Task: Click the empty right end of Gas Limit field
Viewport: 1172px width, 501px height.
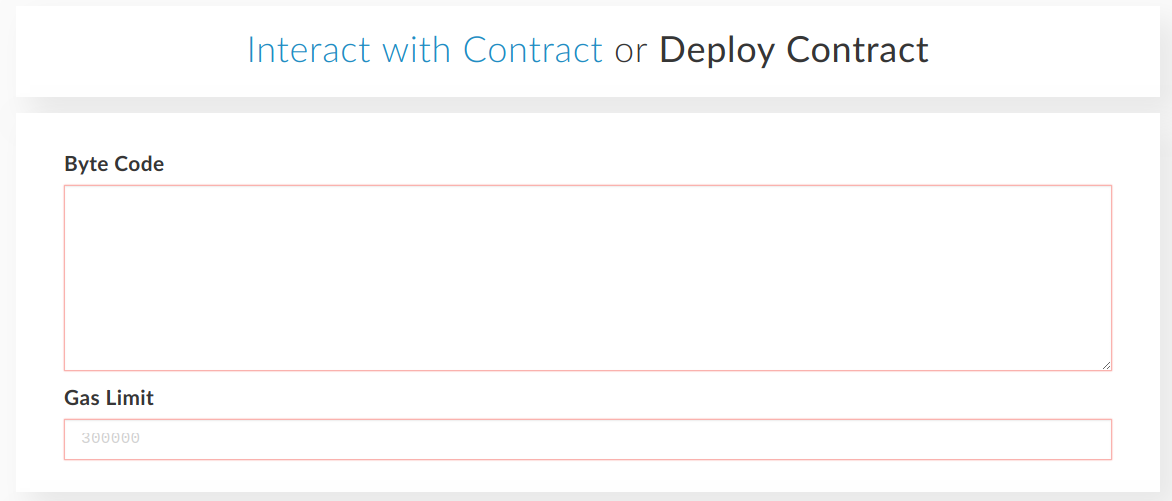Action: [1046, 439]
